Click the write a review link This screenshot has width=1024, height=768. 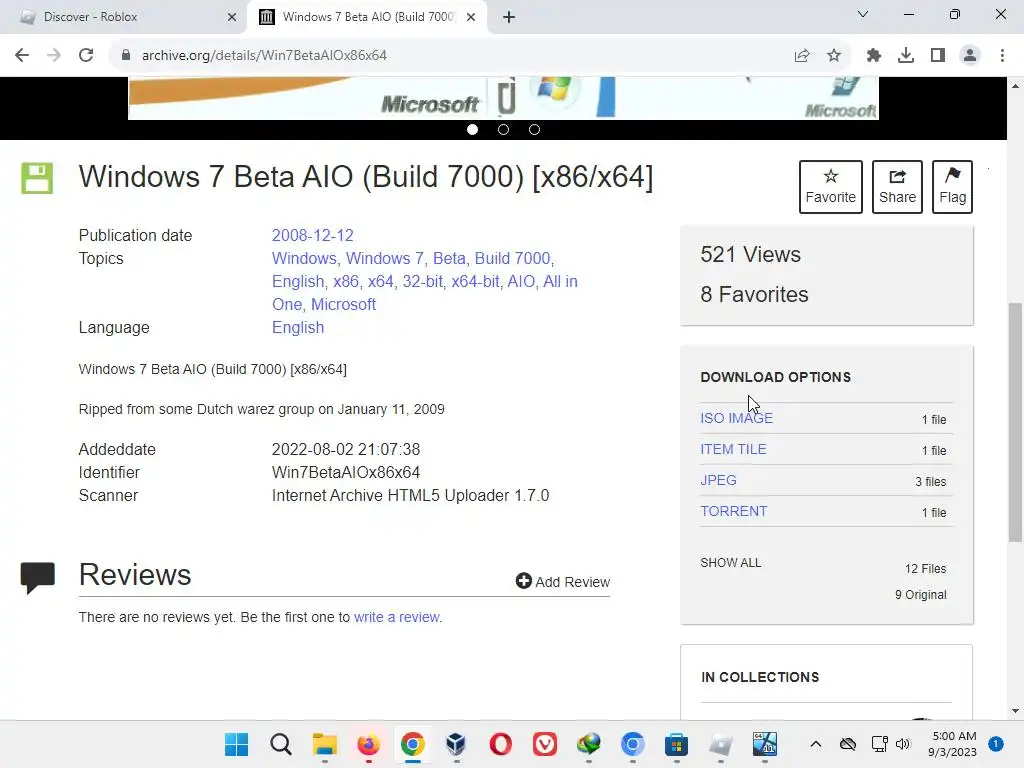point(396,617)
